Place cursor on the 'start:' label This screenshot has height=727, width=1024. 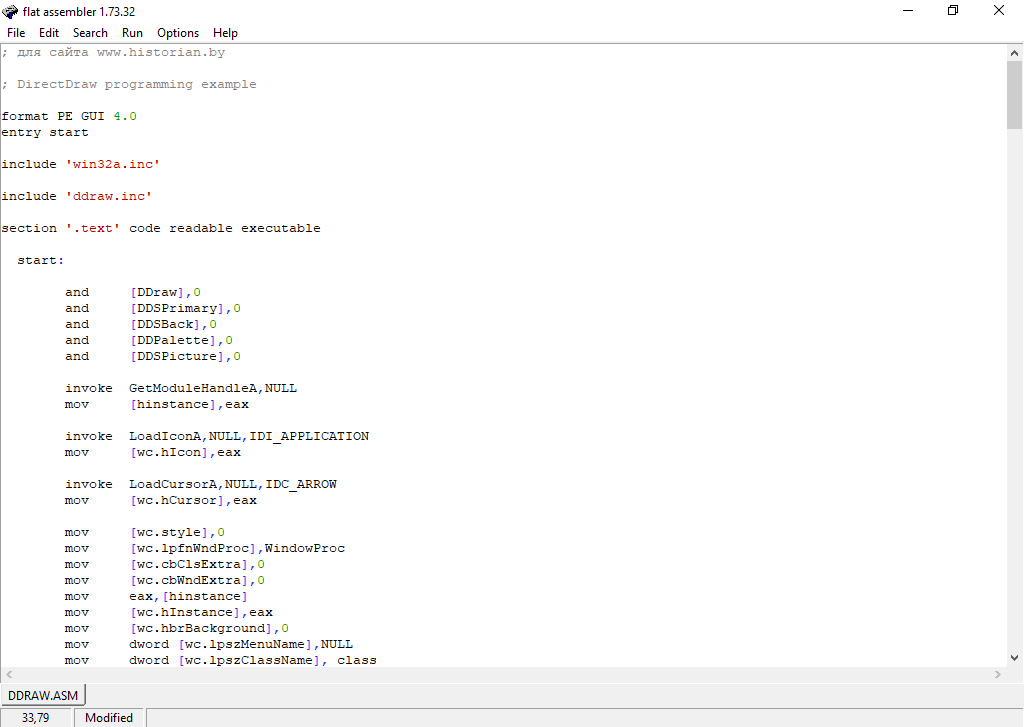(x=40, y=260)
